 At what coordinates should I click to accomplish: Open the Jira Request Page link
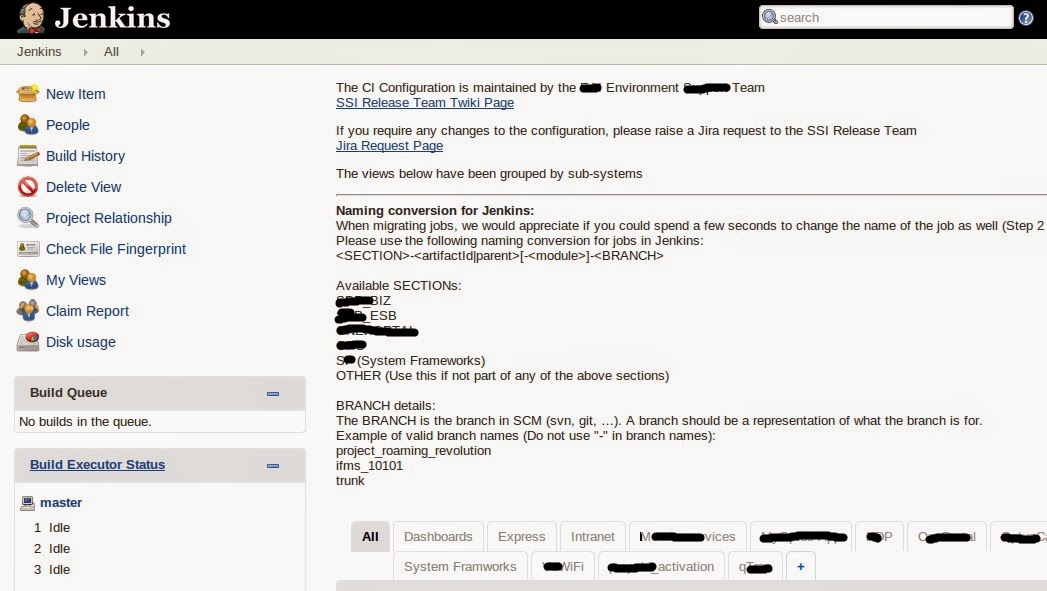(389, 146)
